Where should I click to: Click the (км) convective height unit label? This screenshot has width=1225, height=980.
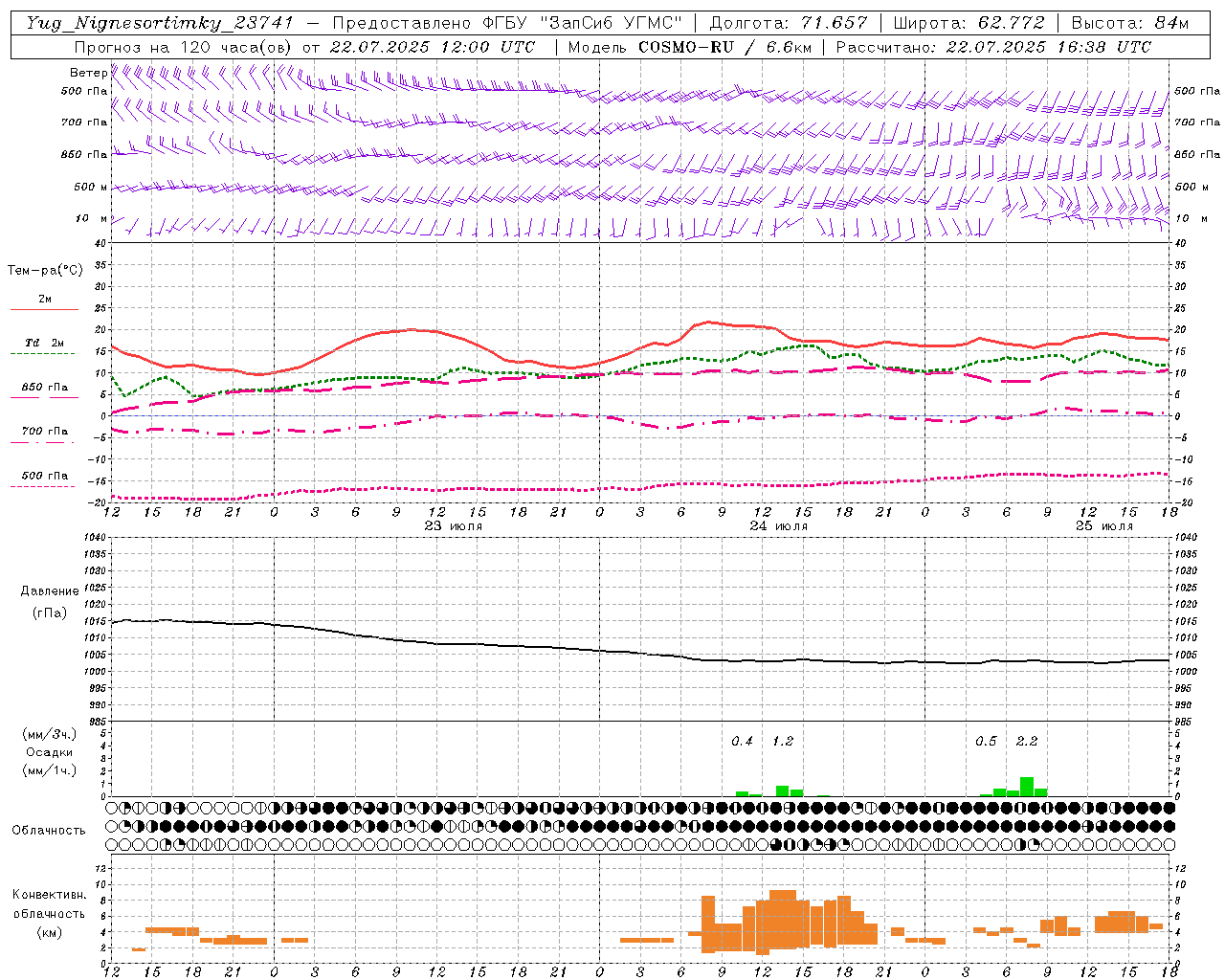point(50,932)
